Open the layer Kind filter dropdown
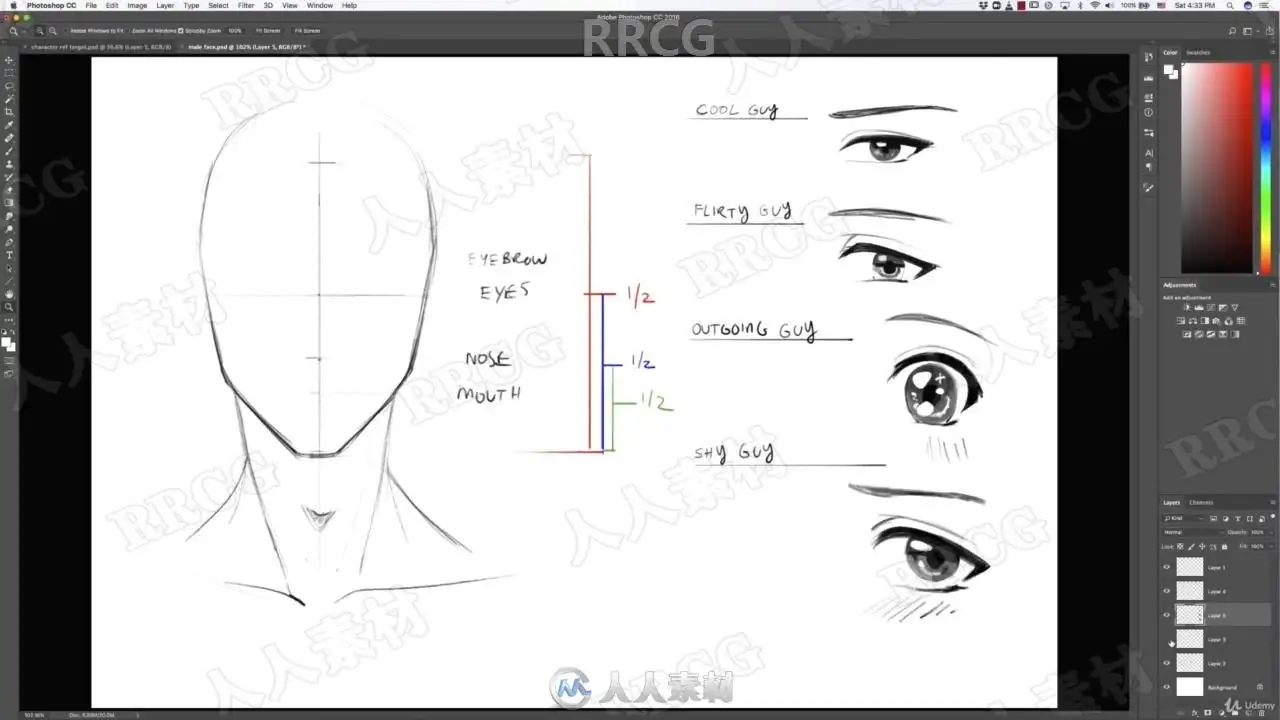 point(1183,519)
